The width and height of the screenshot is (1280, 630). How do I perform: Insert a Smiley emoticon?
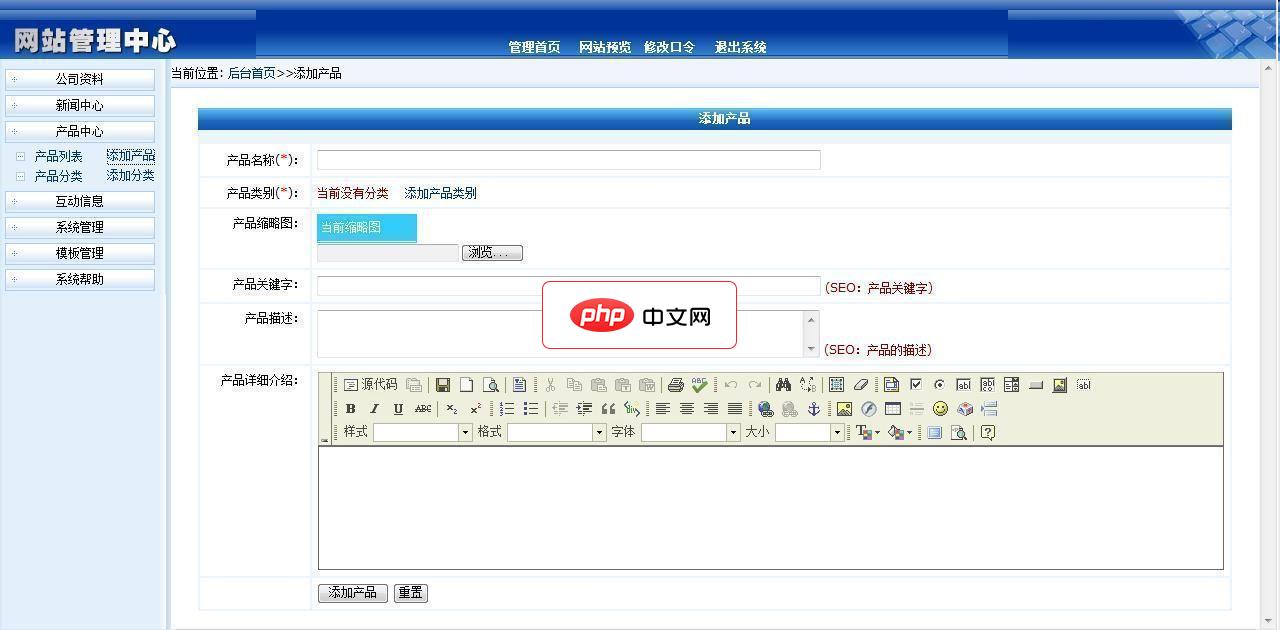click(x=940, y=409)
